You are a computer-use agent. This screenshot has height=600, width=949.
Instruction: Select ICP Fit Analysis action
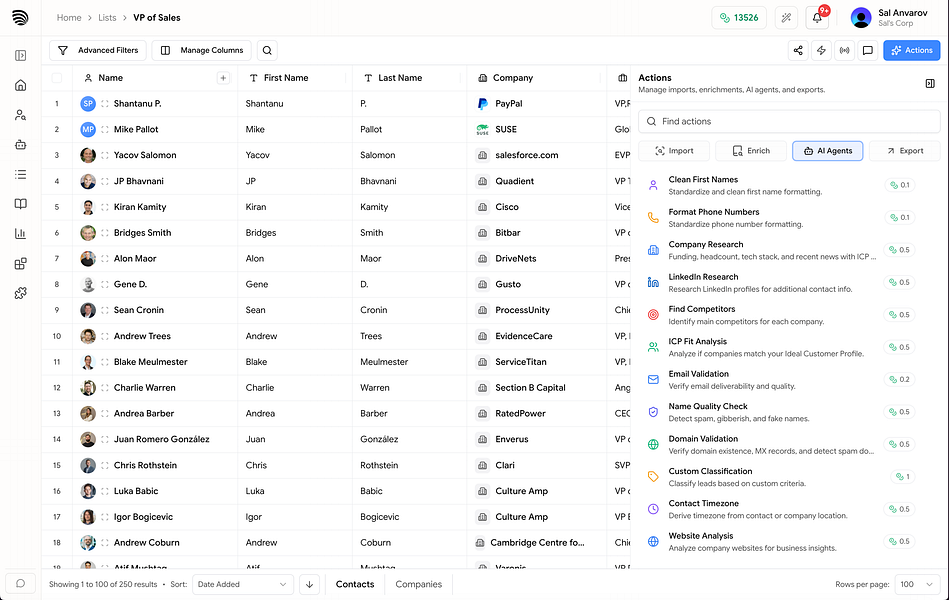point(781,347)
